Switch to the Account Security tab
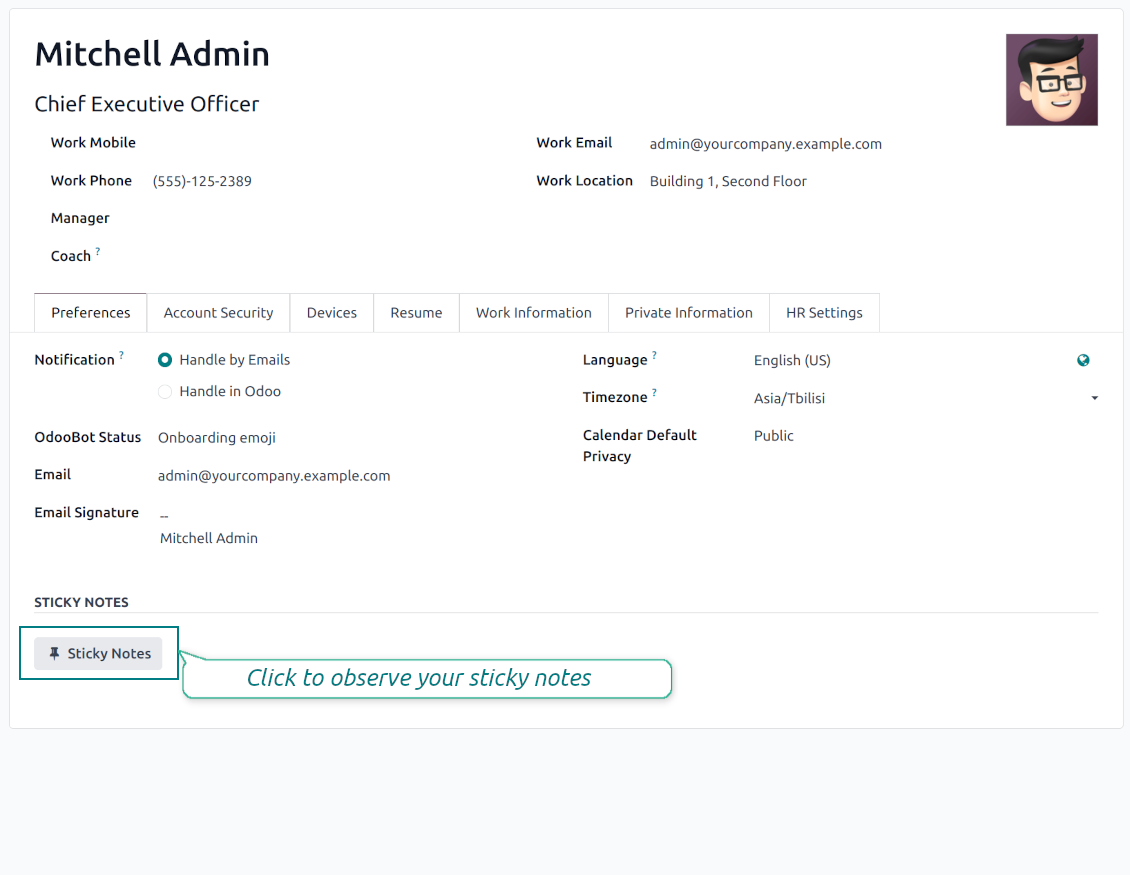 coord(218,313)
